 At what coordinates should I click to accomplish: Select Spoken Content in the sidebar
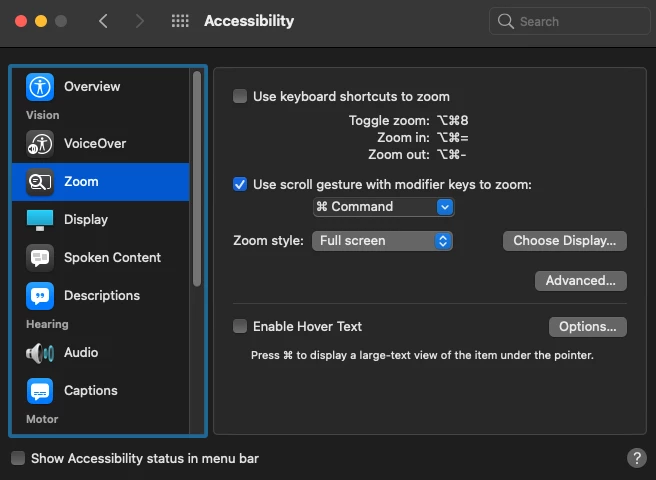pos(100,258)
